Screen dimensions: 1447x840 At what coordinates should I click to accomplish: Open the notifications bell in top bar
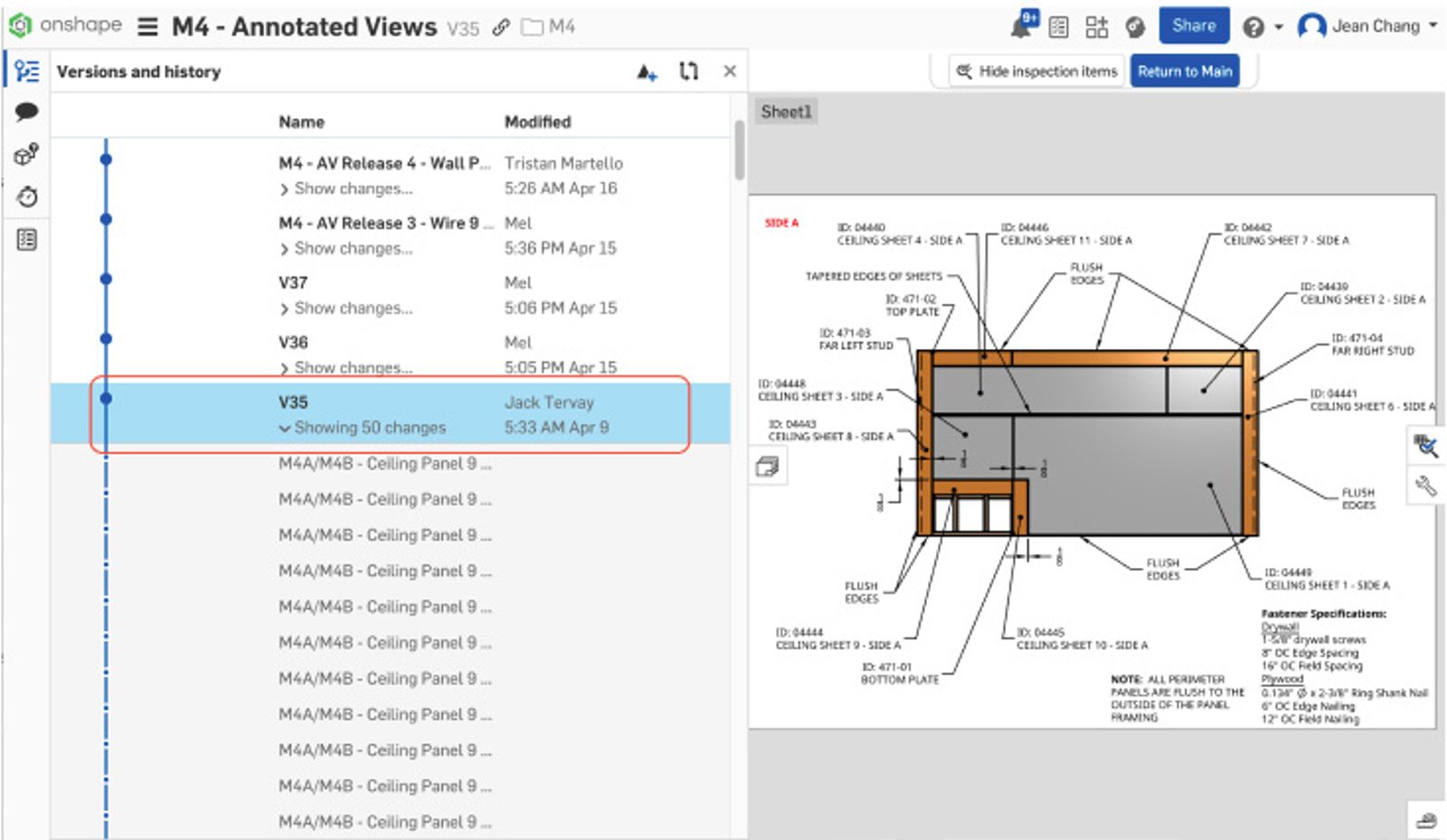[x=1021, y=25]
